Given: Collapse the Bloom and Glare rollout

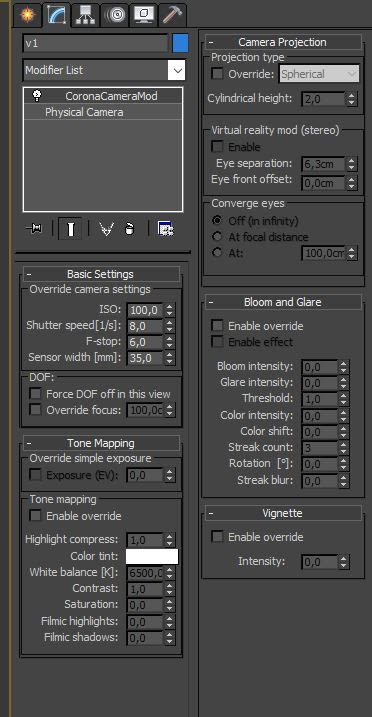Looking at the screenshot, I should pos(282,302).
